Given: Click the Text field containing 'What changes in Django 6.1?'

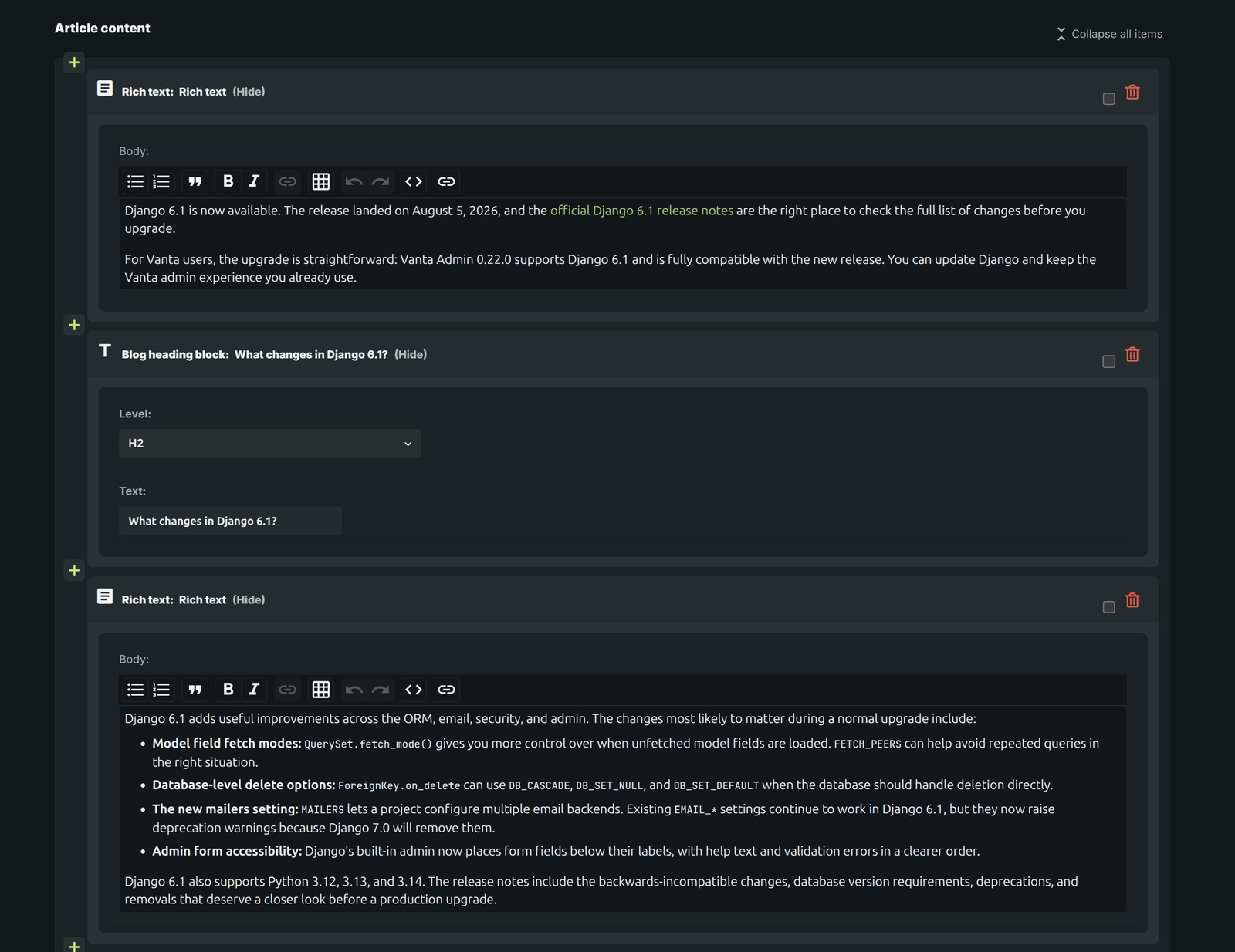Looking at the screenshot, I should click(x=230, y=521).
